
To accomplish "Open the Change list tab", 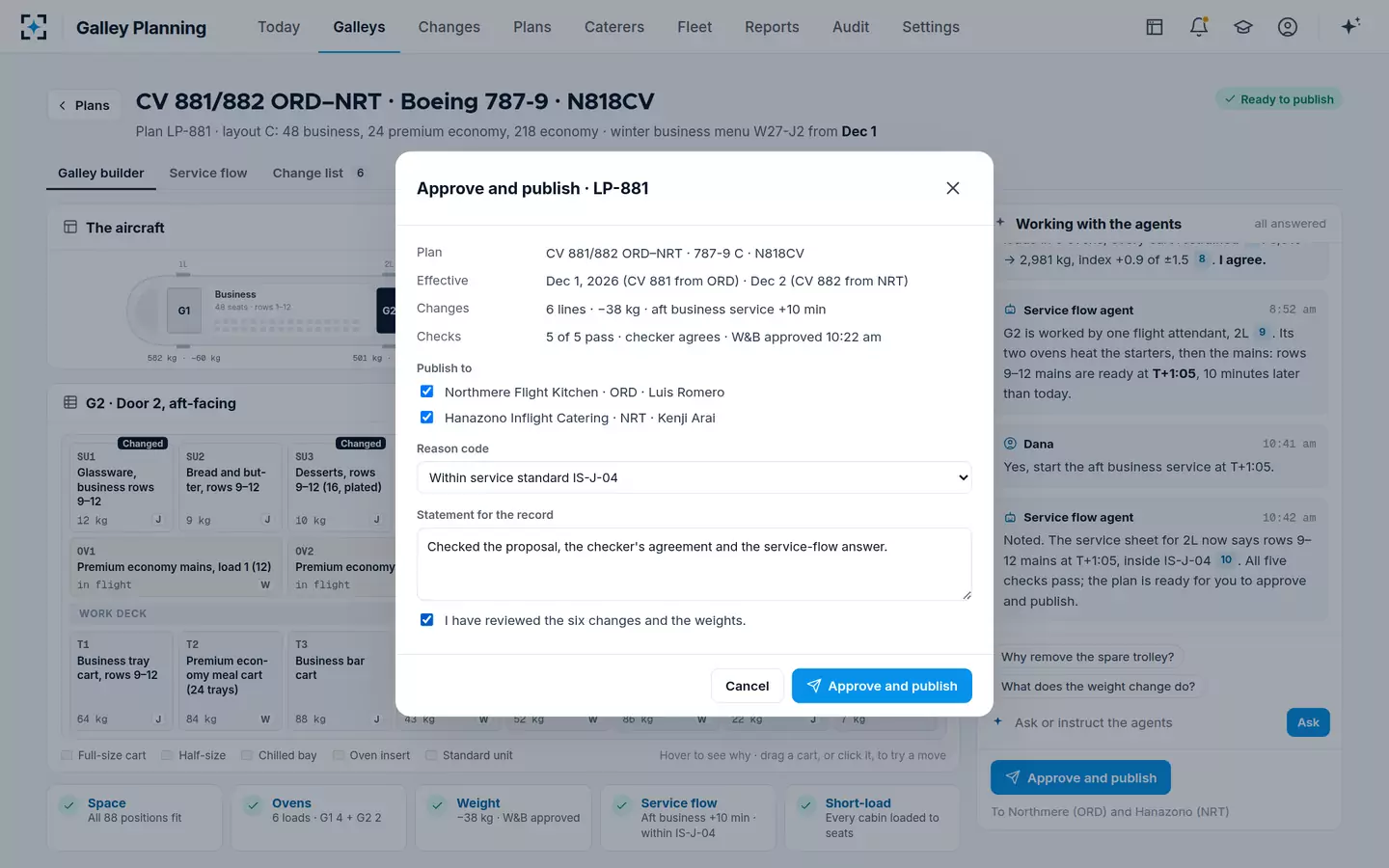I will [x=319, y=174].
